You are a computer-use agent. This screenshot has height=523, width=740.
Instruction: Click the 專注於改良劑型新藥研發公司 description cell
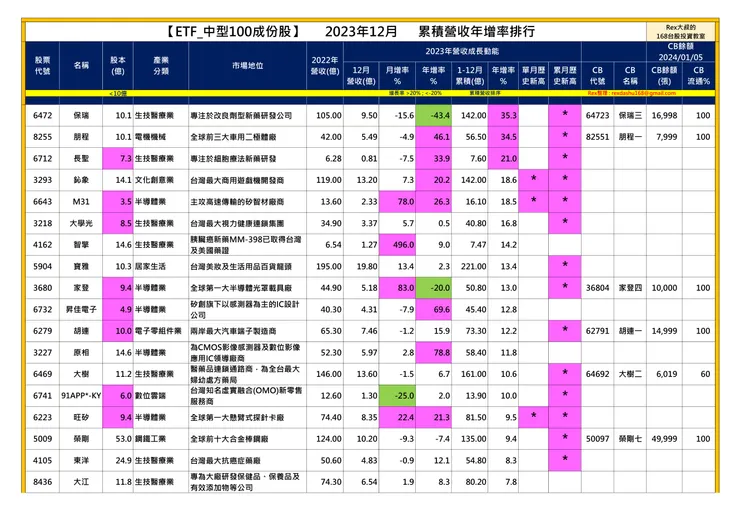[x=247, y=115]
